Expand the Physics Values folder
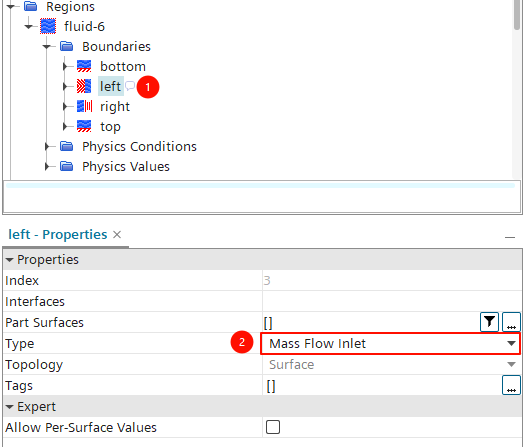 pos(47,166)
